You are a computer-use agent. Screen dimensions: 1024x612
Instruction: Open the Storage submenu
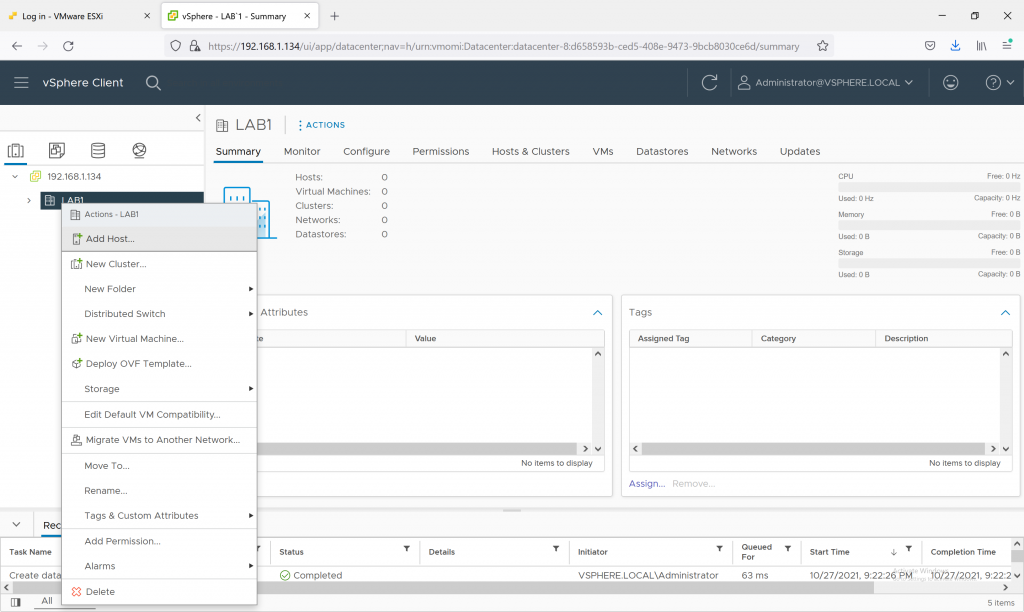pyautogui.click(x=159, y=389)
